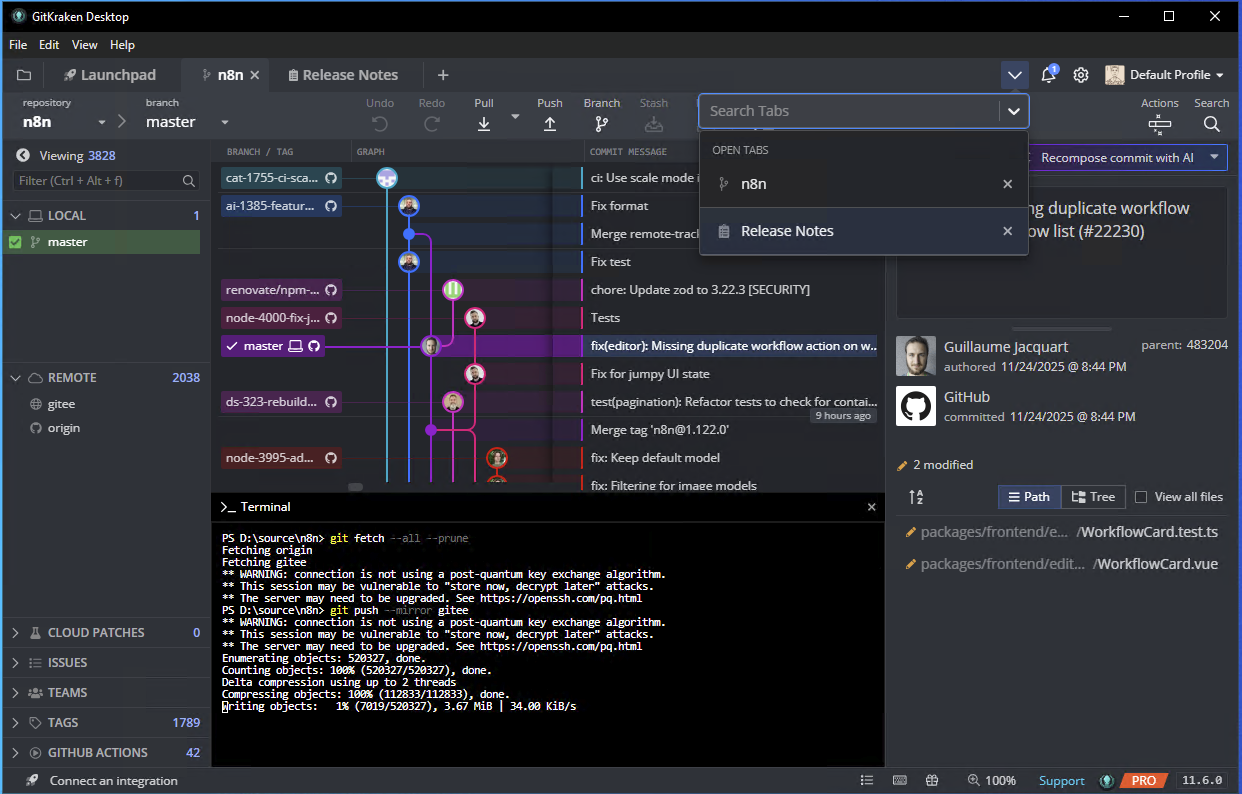This screenshot has width=1242, height=794.
Task: Open the File menu
Action: 18,45
